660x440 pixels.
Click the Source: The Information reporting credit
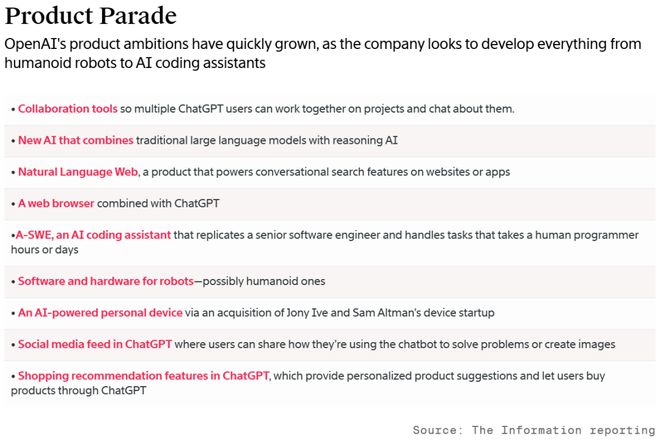pyautogui.click(x=534, y=430)
